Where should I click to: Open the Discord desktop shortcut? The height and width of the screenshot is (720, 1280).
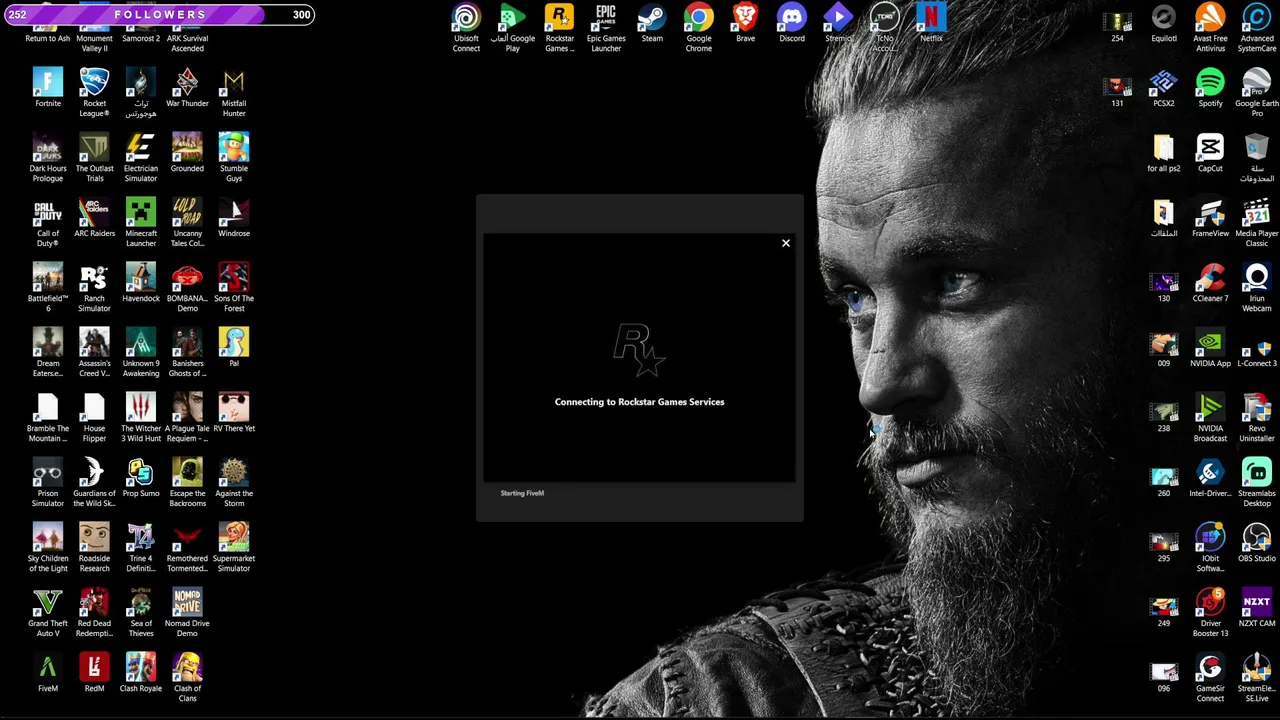pos(792,23)
